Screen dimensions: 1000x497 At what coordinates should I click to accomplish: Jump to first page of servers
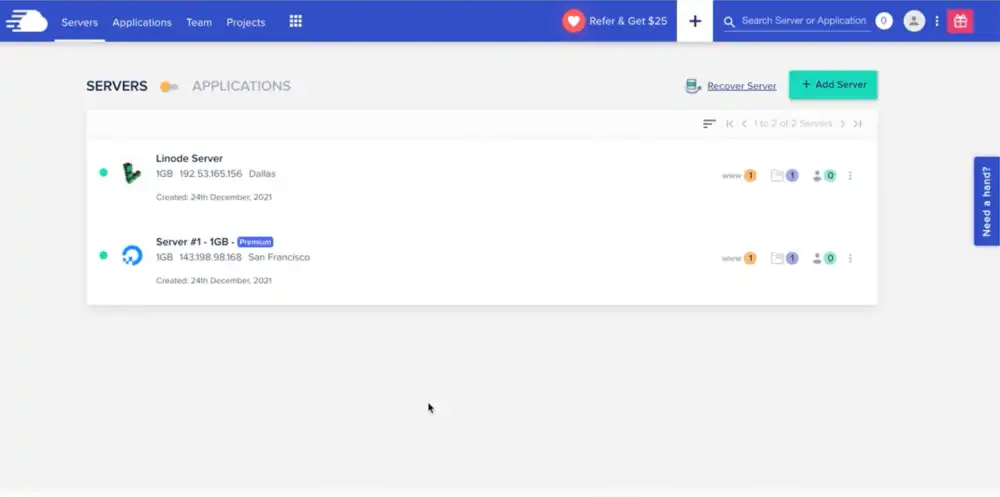(x=730, y=124)
